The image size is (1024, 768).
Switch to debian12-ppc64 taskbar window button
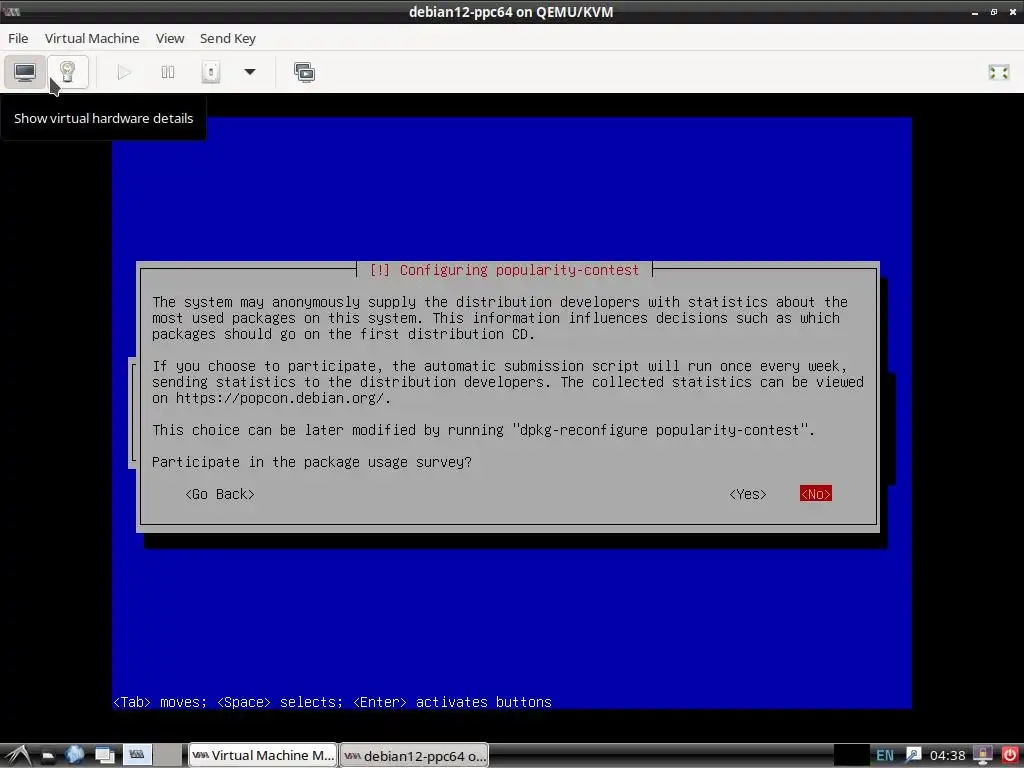(x=414, y=756)
